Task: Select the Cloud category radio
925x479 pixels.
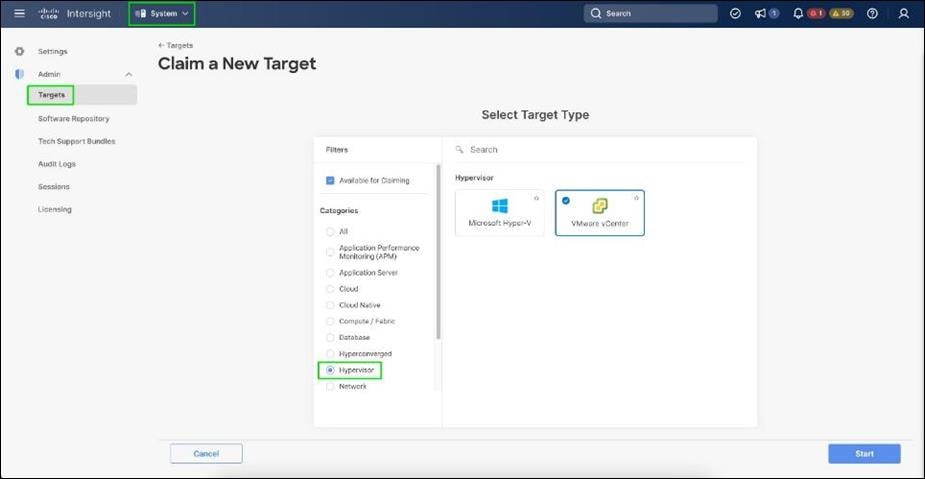Action: click(330, 289)
